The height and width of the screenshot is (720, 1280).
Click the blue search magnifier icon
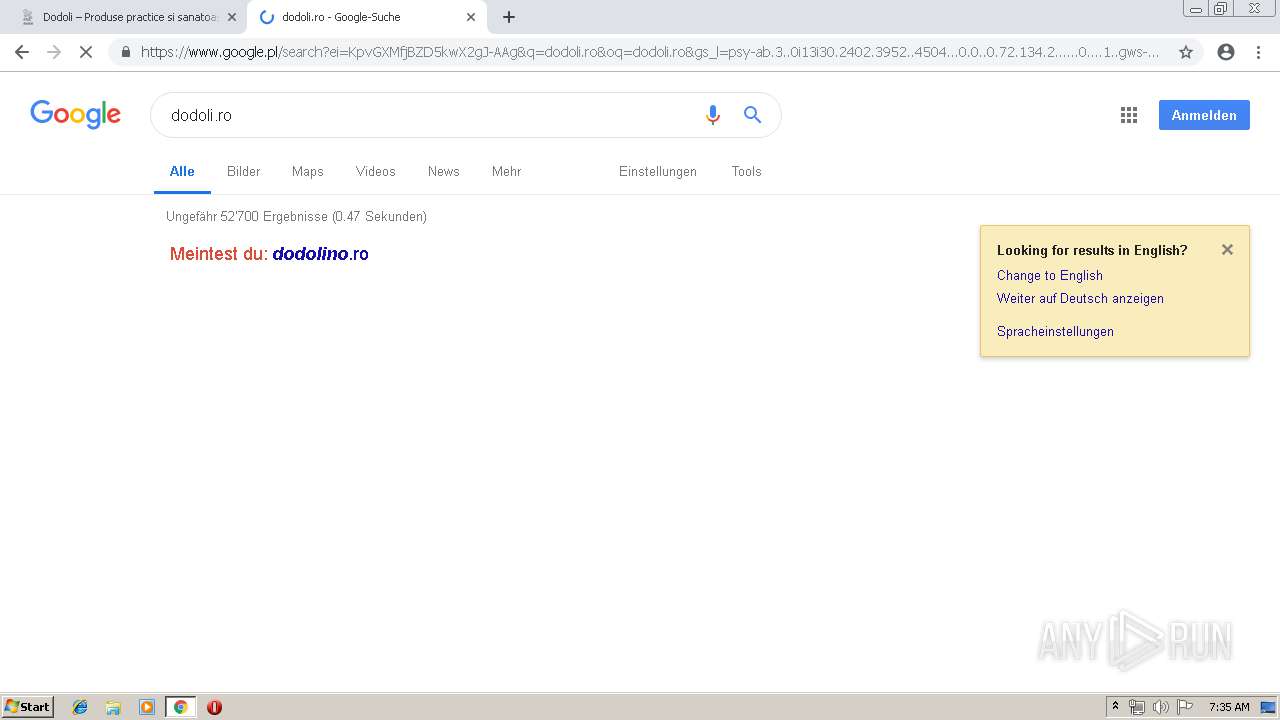[753, 115]
